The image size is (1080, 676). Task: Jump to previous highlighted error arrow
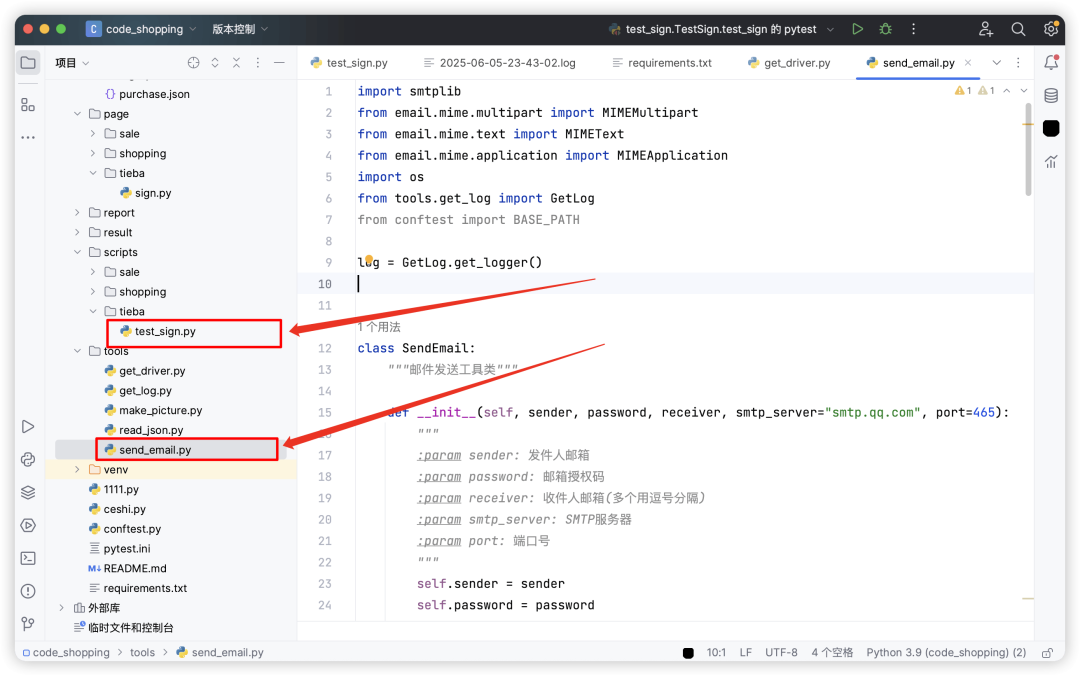click(1007, 90)
